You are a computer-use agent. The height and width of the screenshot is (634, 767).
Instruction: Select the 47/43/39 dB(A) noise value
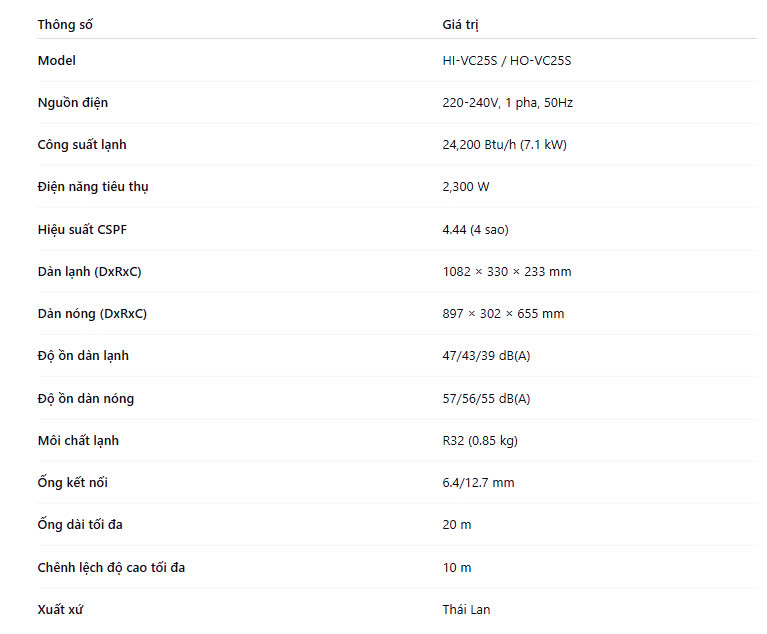(x=486, y=356)
